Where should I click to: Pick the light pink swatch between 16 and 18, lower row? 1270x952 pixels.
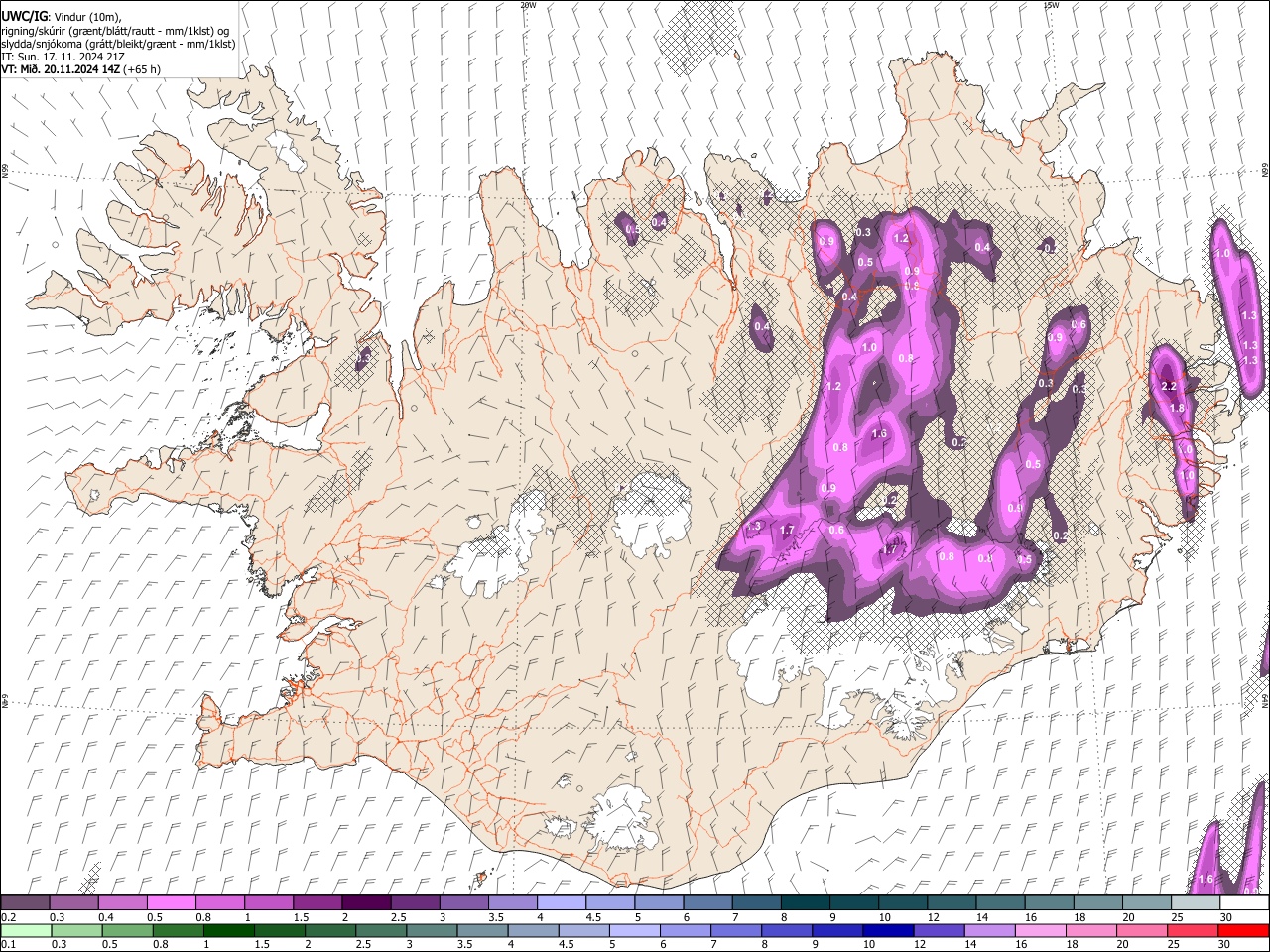tap(1039, 930)
